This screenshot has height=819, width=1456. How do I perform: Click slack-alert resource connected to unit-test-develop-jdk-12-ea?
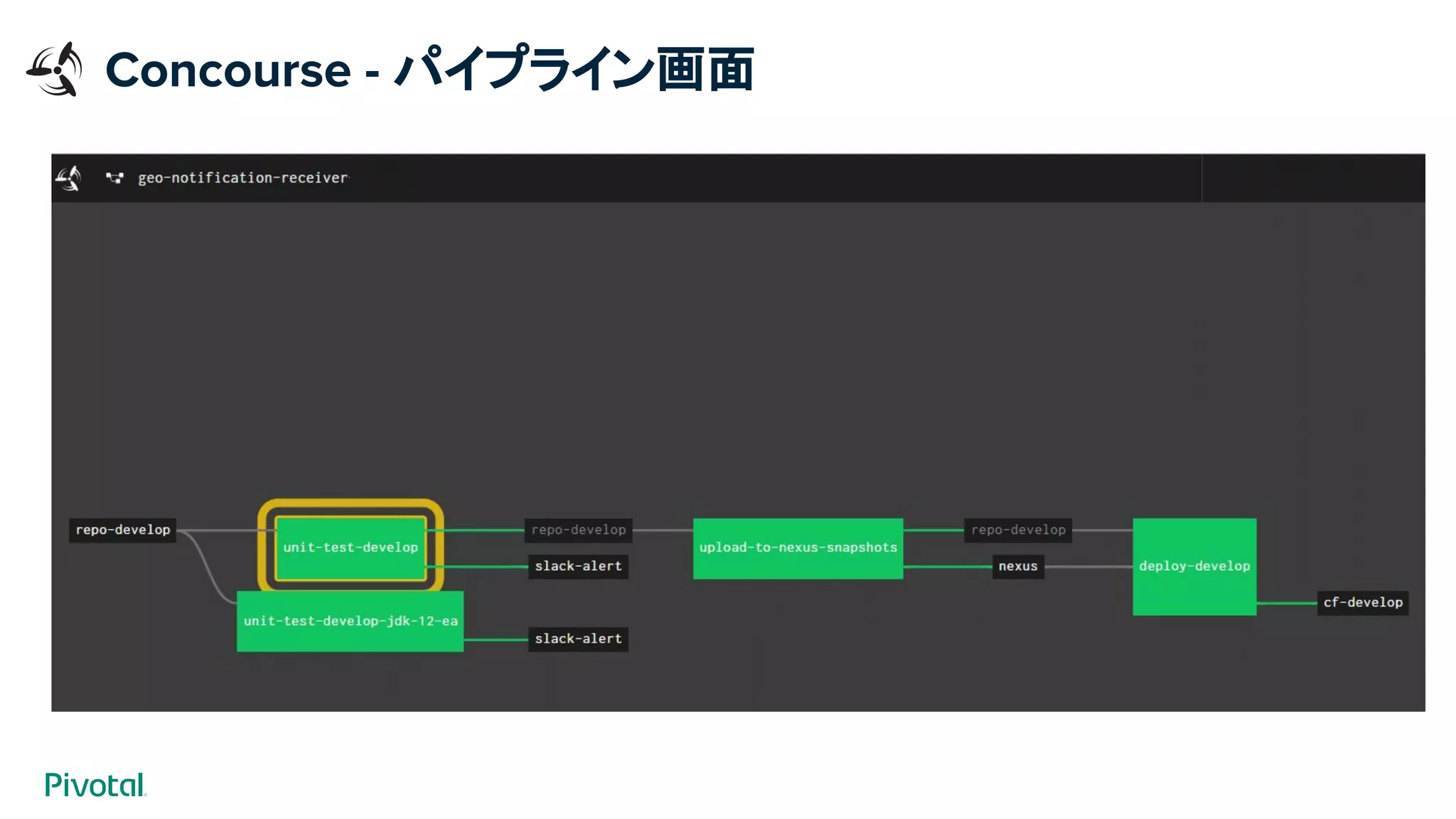[x=578, y=638]
